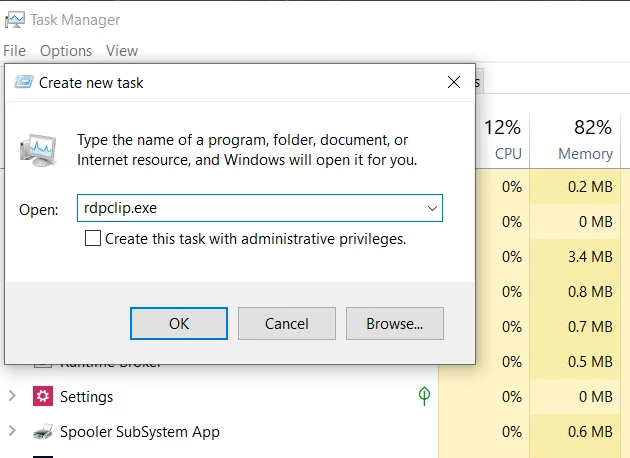Click the Task Manager title bar icon
630x458 pixels.
click(x=14, y=20)
